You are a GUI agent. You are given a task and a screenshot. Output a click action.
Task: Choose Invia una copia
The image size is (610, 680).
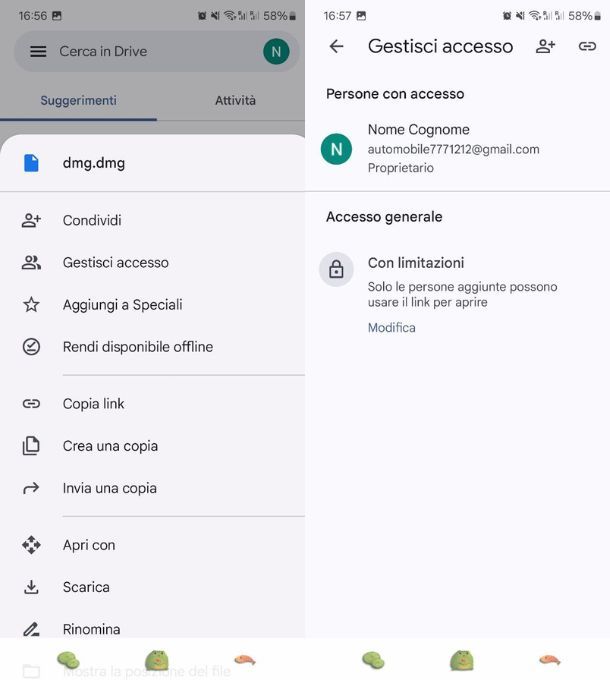(110, 488)
